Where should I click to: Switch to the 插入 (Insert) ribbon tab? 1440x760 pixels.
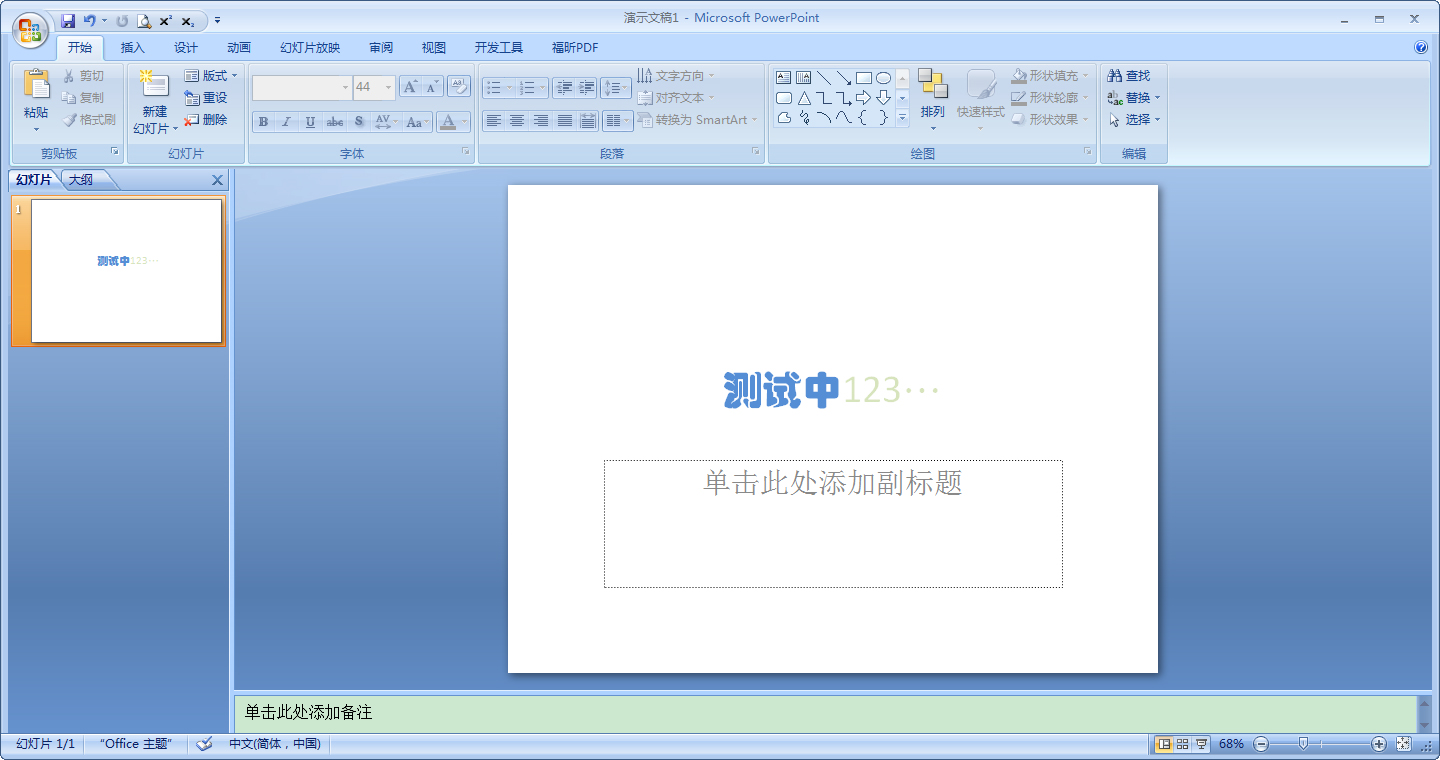133,47
